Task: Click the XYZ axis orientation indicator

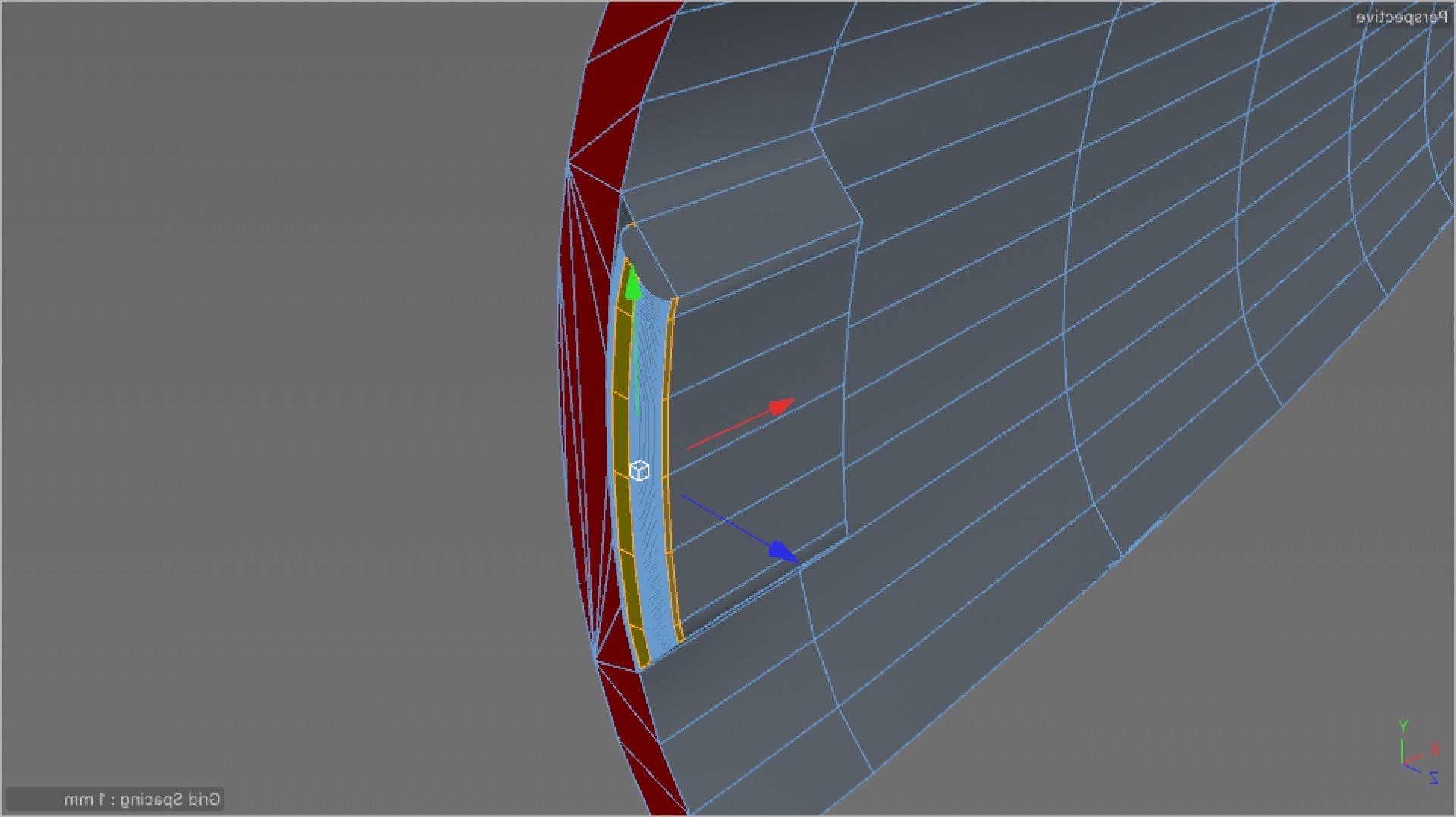Action: [1418, 753]
